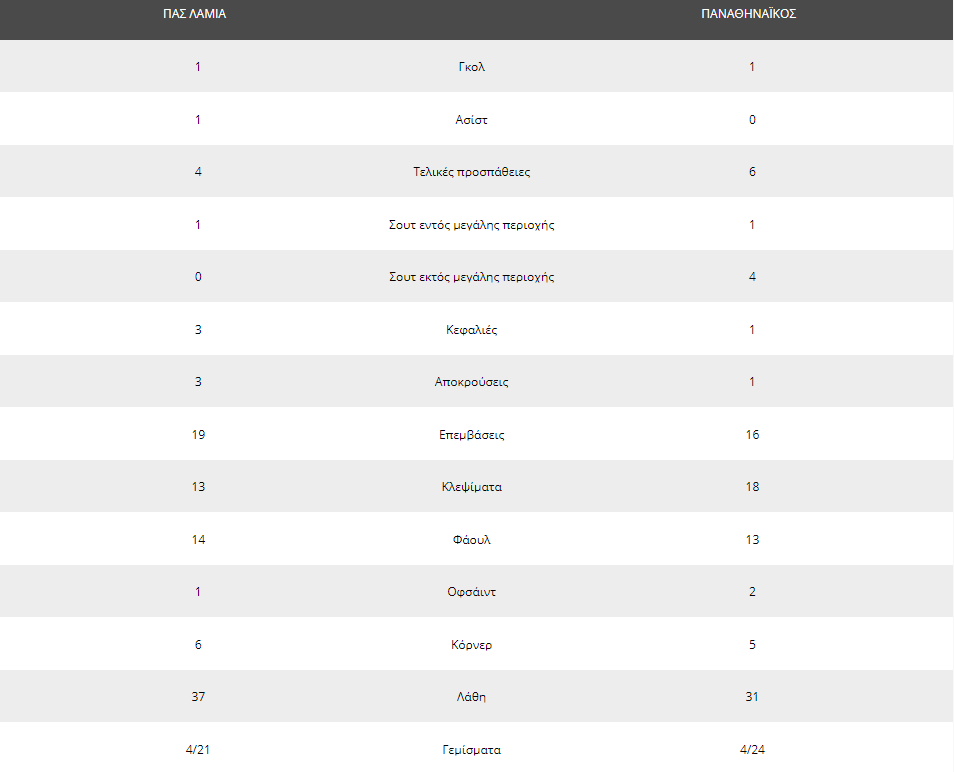954x772 pixels.
Task: Click Lamia's 37 errors value
Action: [x=198, y=697]
